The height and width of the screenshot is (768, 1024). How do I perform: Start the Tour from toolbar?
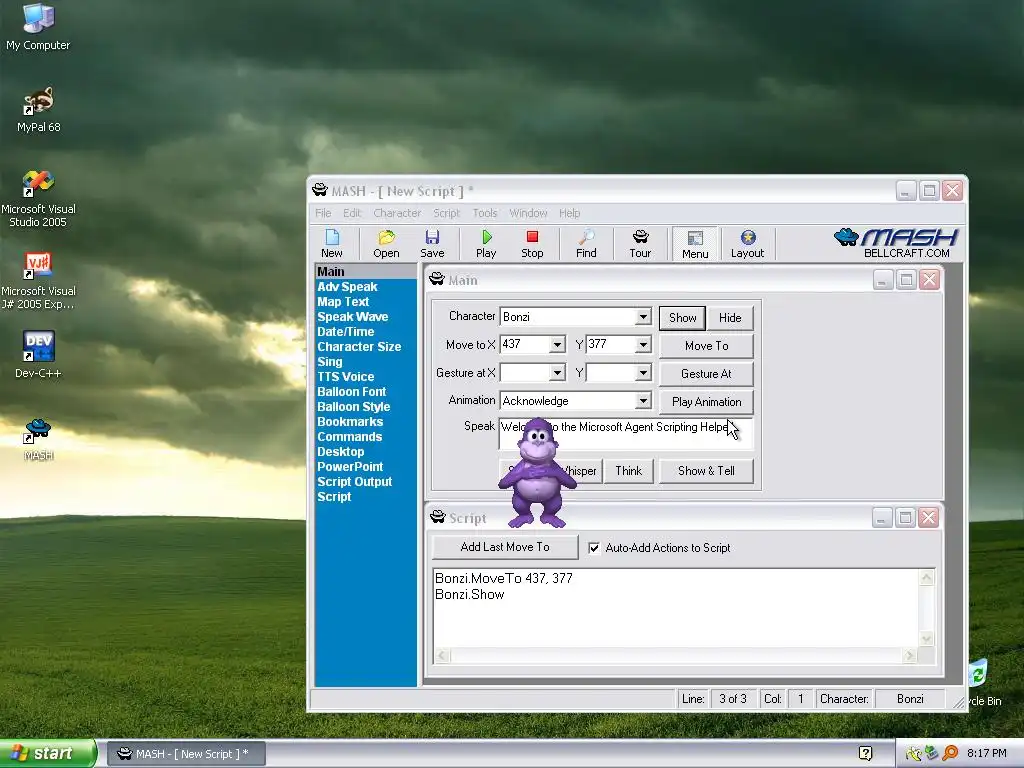pos(640,244)
